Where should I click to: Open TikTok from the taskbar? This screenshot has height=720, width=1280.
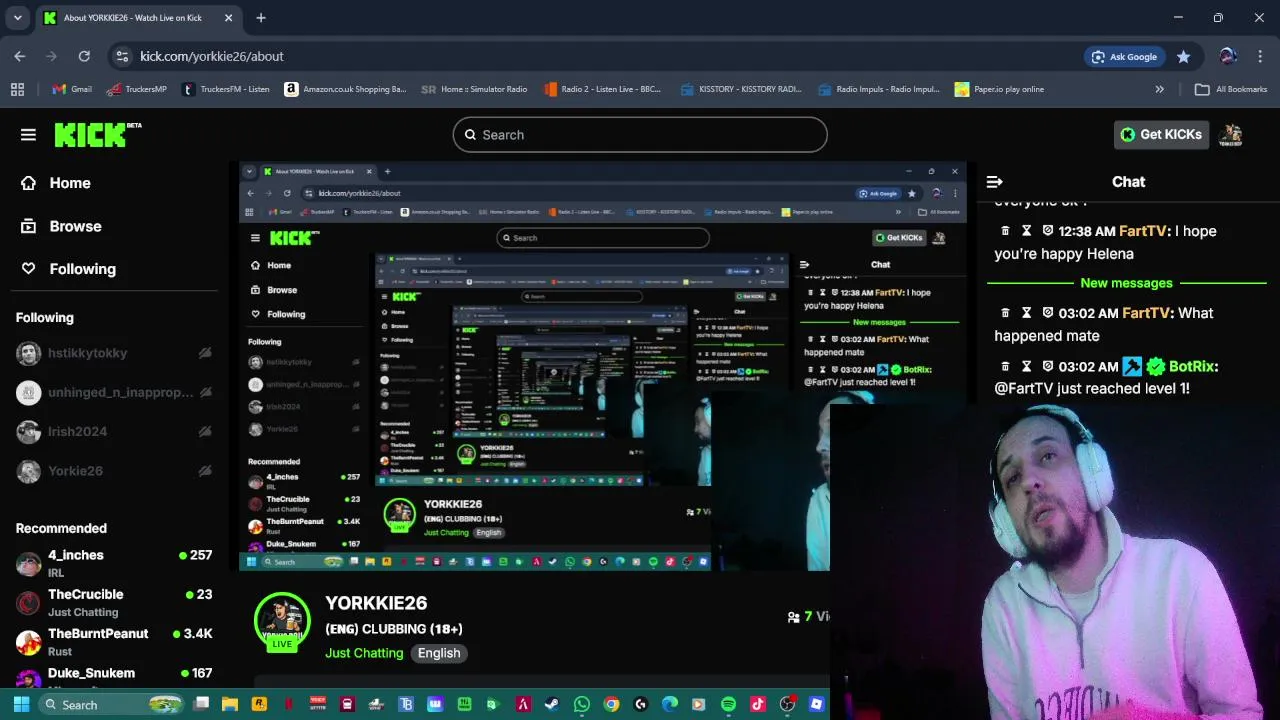click(x=757, y=704)
